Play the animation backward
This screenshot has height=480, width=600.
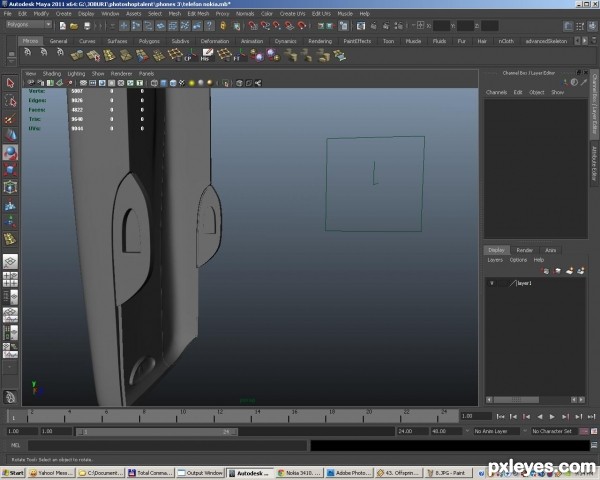point(540,416)
